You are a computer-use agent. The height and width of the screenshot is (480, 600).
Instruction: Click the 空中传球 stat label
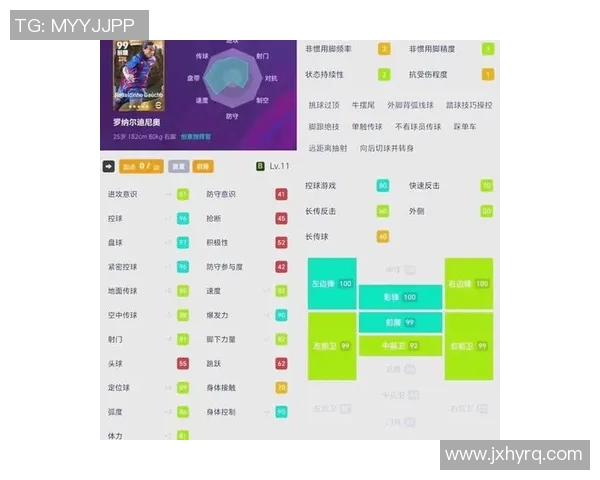pyautogui.click(x=122, y=315)
